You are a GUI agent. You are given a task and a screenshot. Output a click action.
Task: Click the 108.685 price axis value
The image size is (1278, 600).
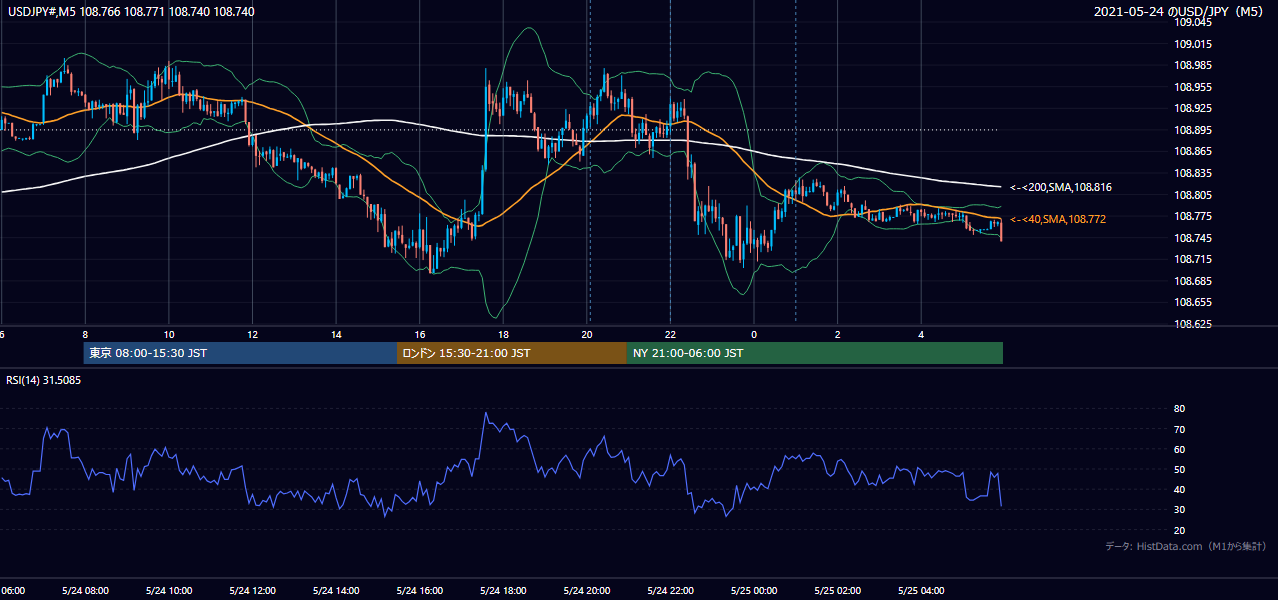[1194, 281]
